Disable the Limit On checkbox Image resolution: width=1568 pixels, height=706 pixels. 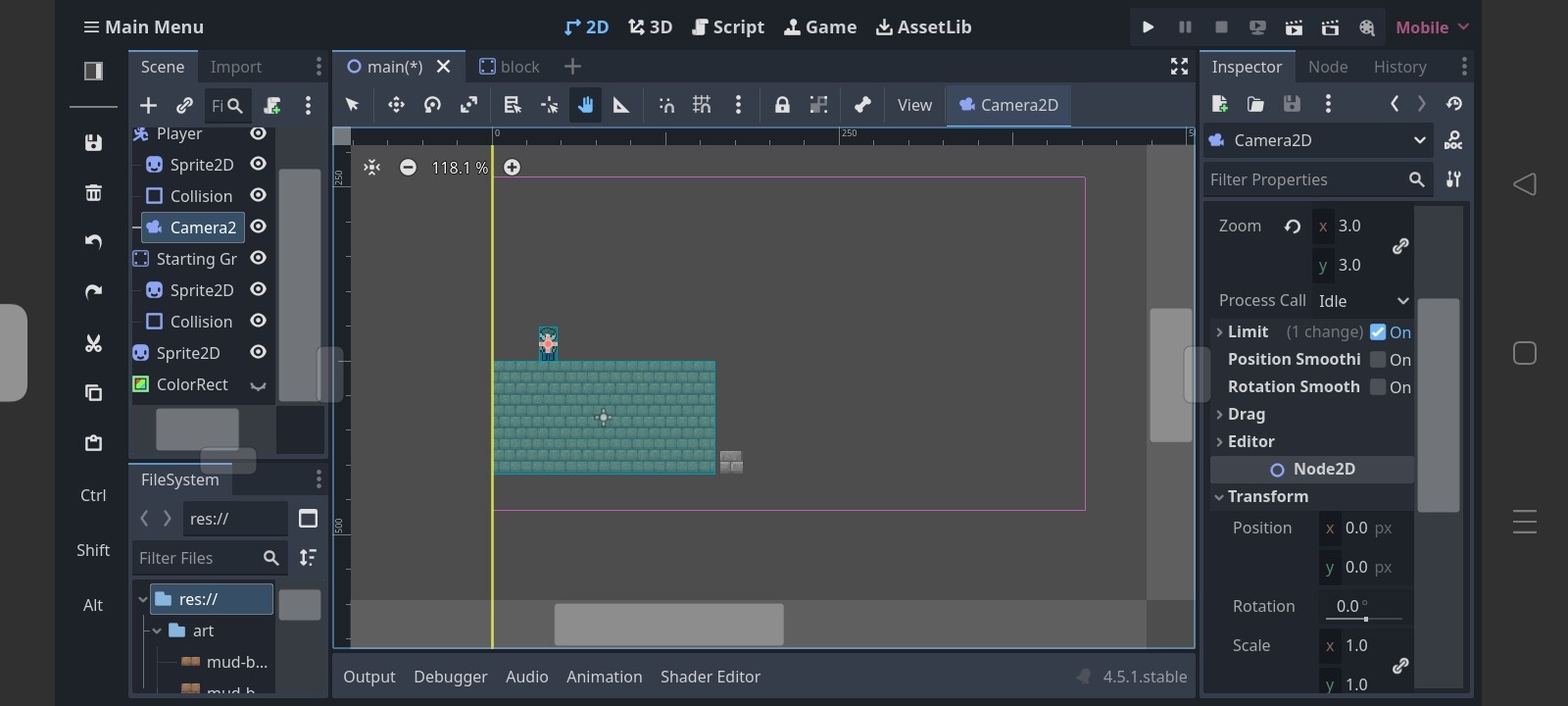[1378, 332]
